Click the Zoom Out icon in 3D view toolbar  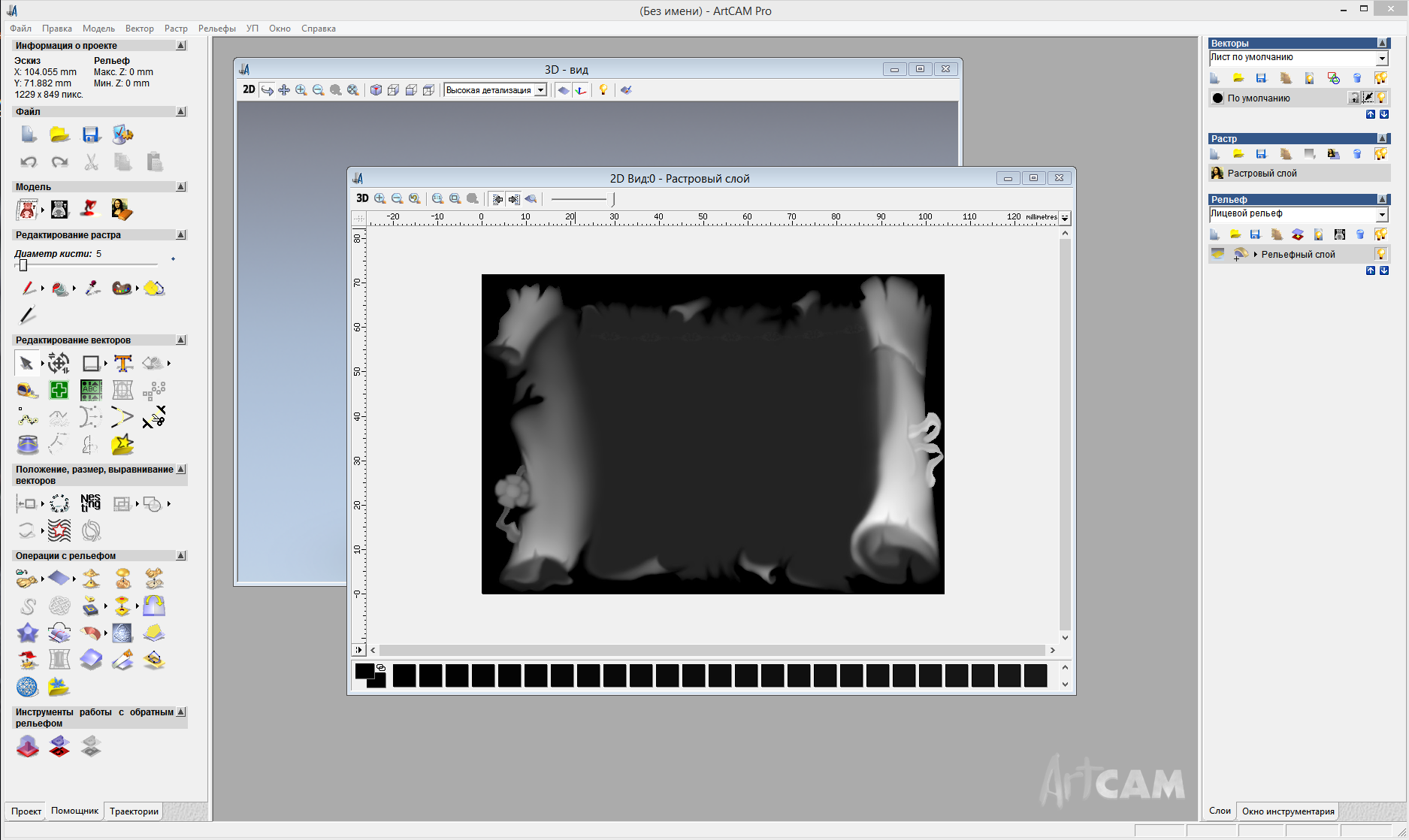tap(318, 90)
